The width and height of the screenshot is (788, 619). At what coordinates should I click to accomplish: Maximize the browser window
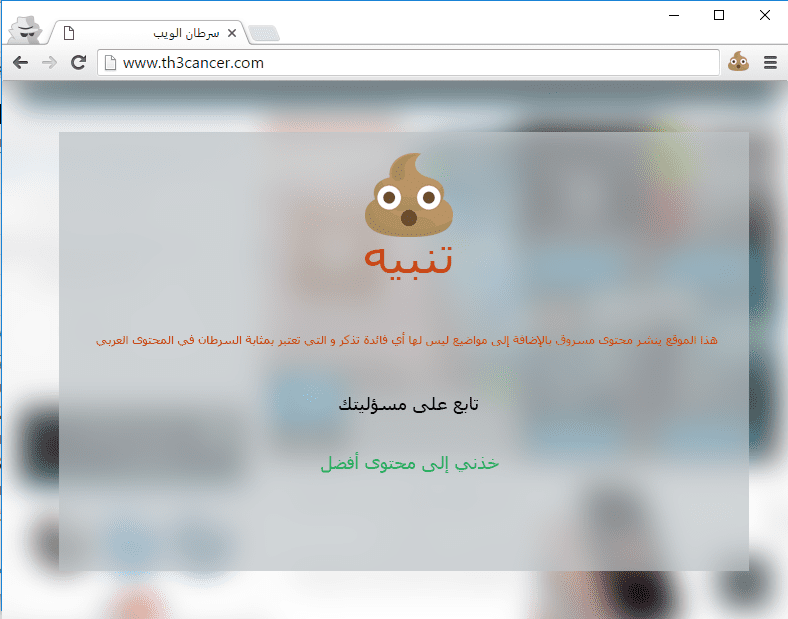tap(719, 16)
